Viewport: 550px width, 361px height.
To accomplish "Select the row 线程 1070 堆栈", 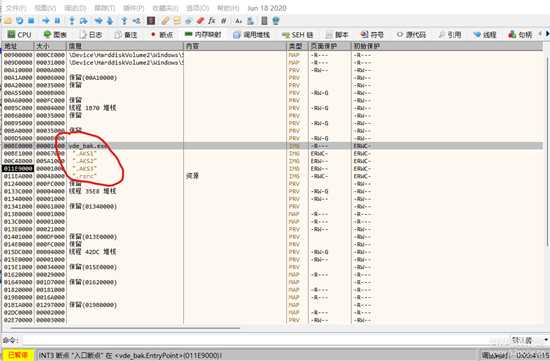I will pos(273,108).
